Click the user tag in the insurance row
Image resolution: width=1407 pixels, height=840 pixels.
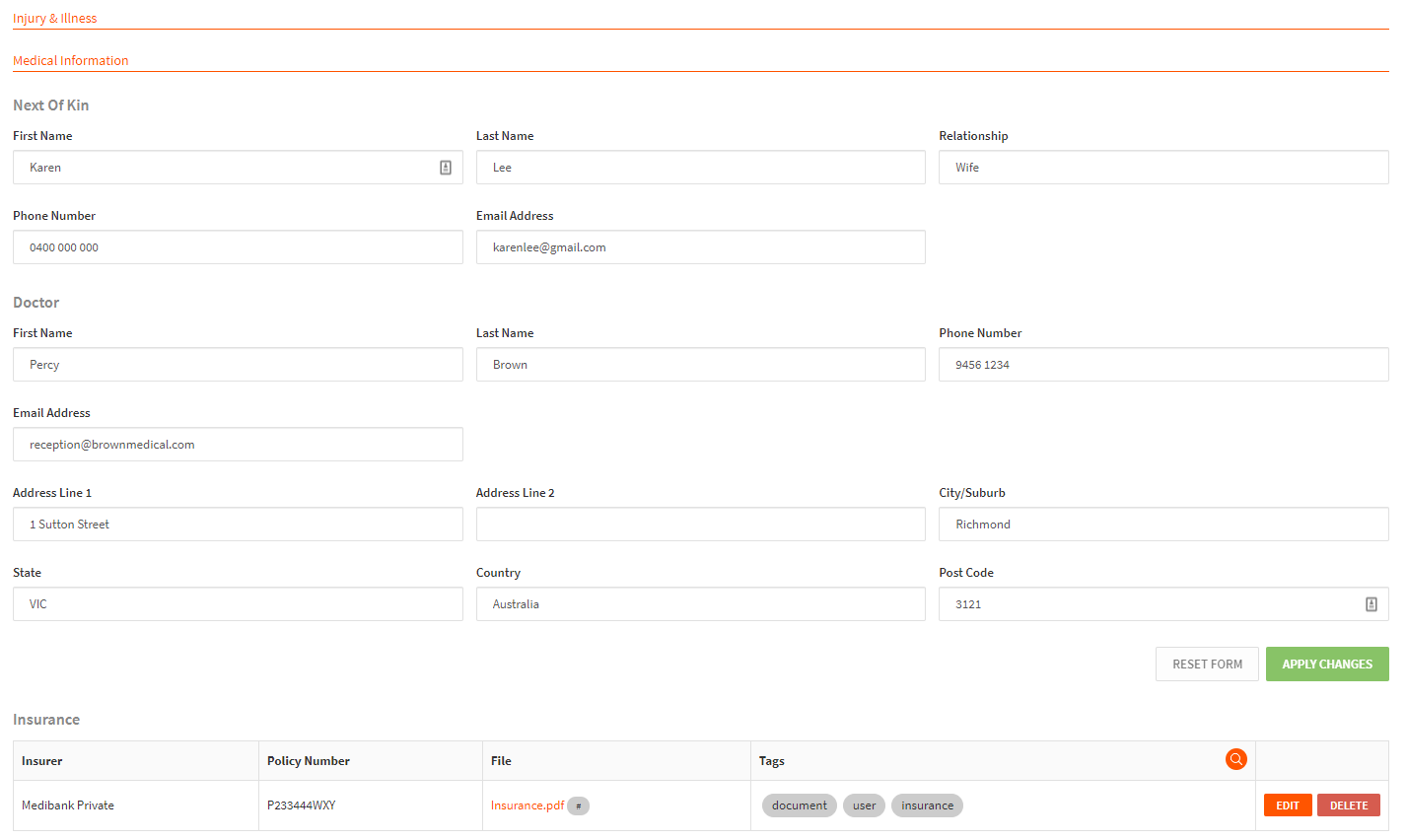(x=864, y=805)
